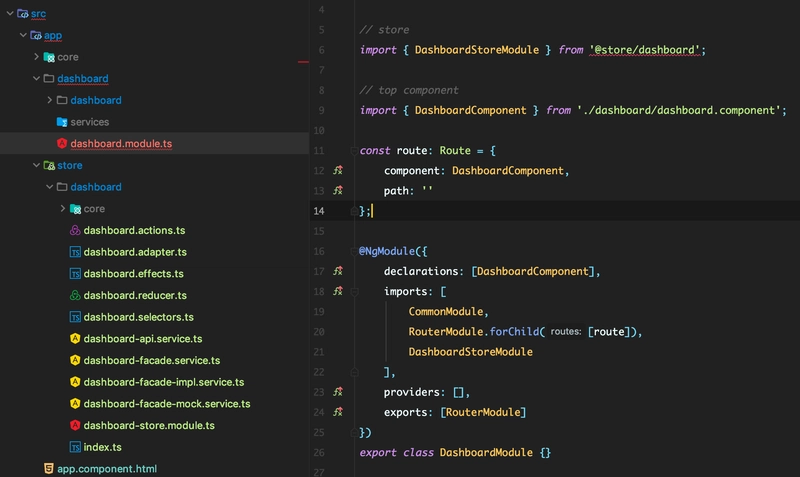Click the HTML icon of app.component.html
Screen dimensions: 800x477
coord(48,468)
